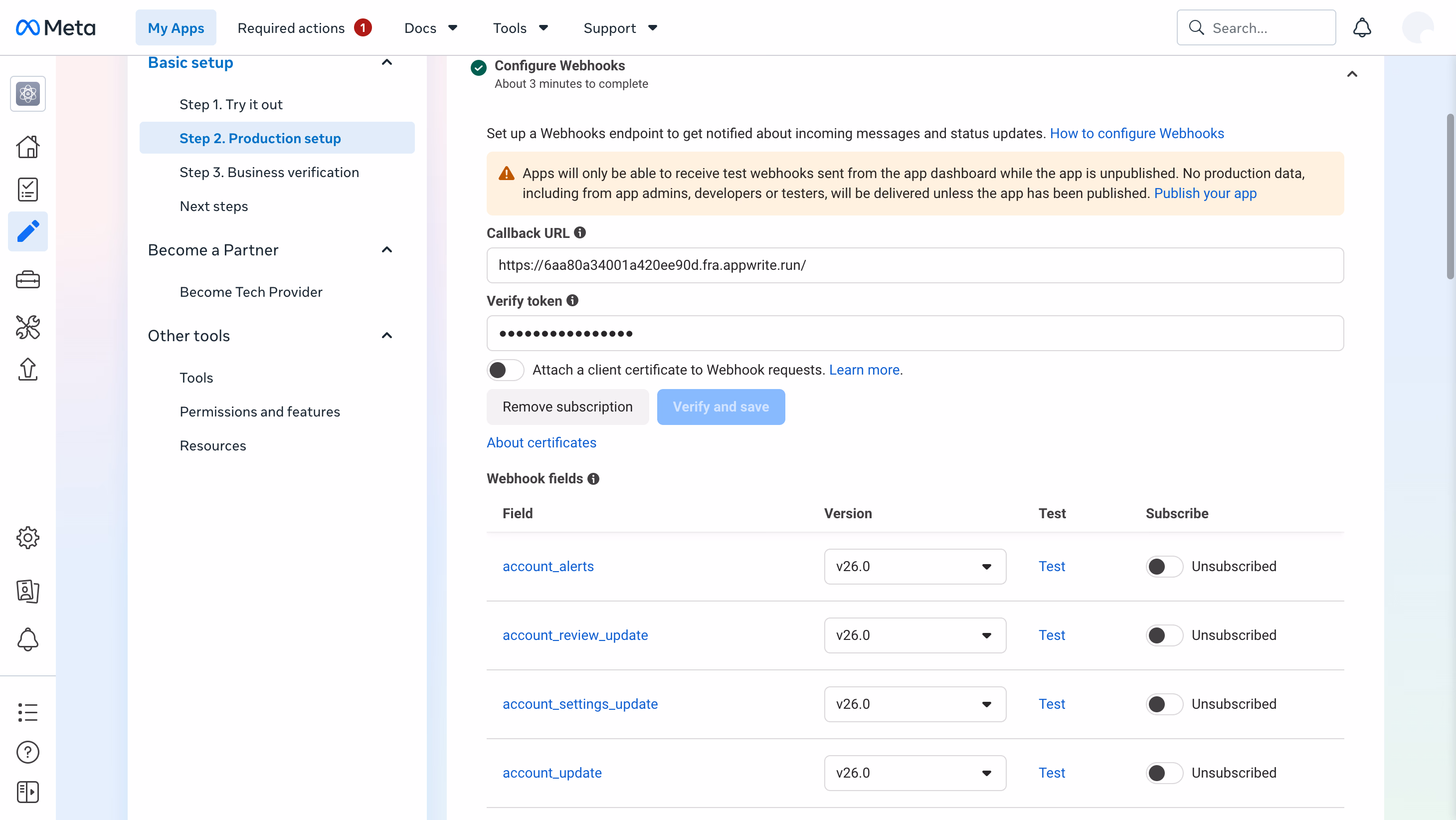This screenshot has height=820, width=1456.
Task: Subscribe to account_settings_update field
Action: point(1164,704)
